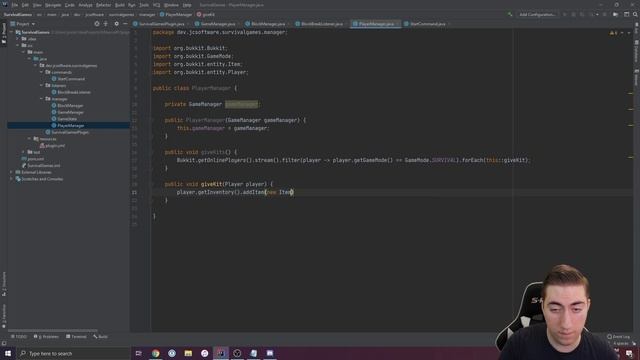Open the Edit menu

point(25,5)
